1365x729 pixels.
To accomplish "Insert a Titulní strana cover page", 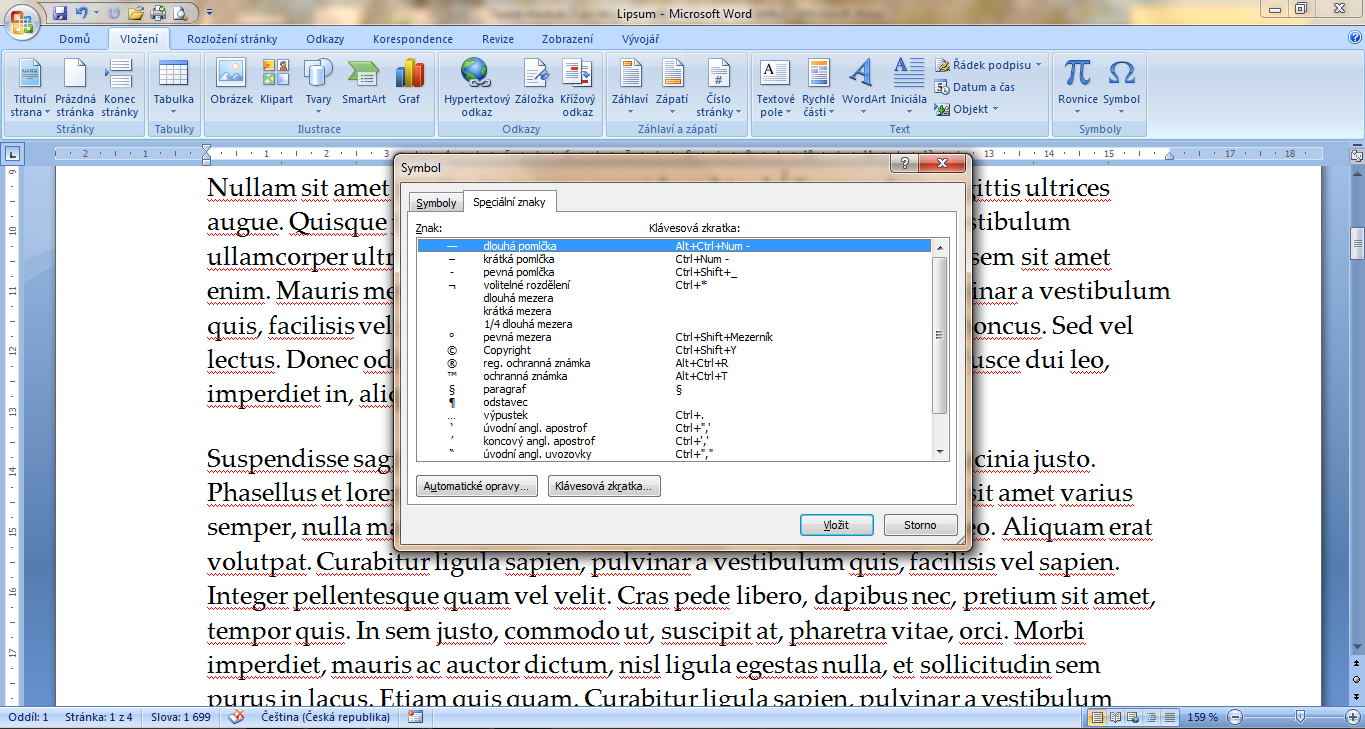I will [28, 88].
